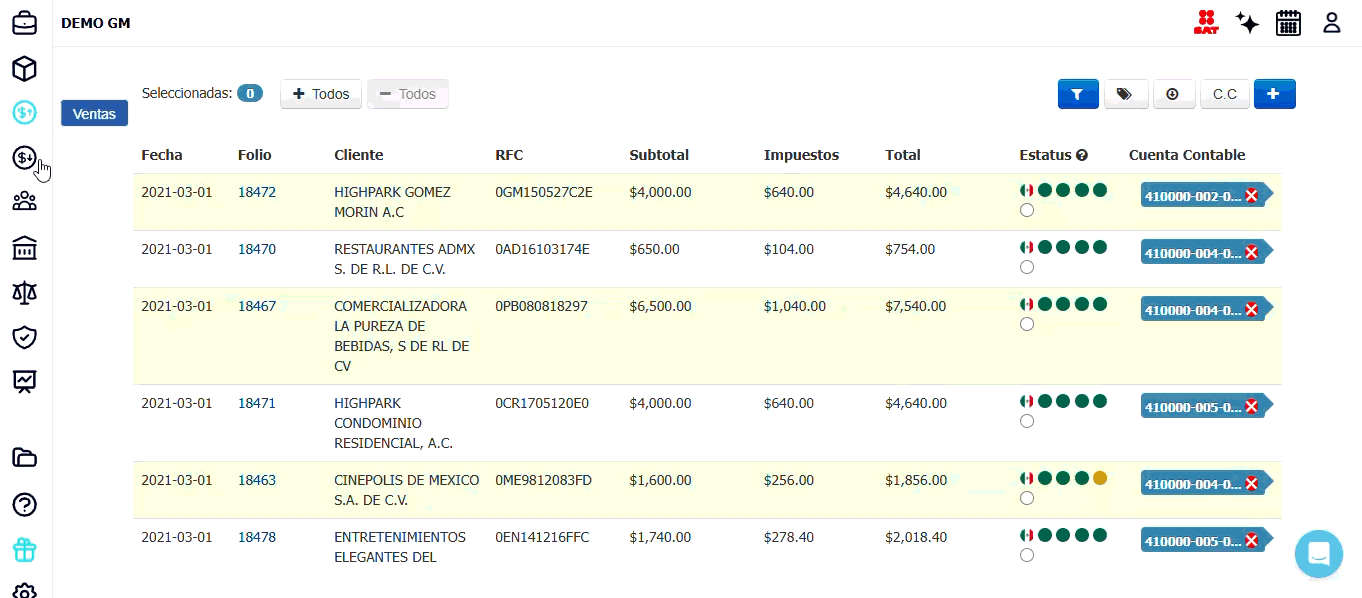Click the Subtotal column header

click(x=659, y=155)
